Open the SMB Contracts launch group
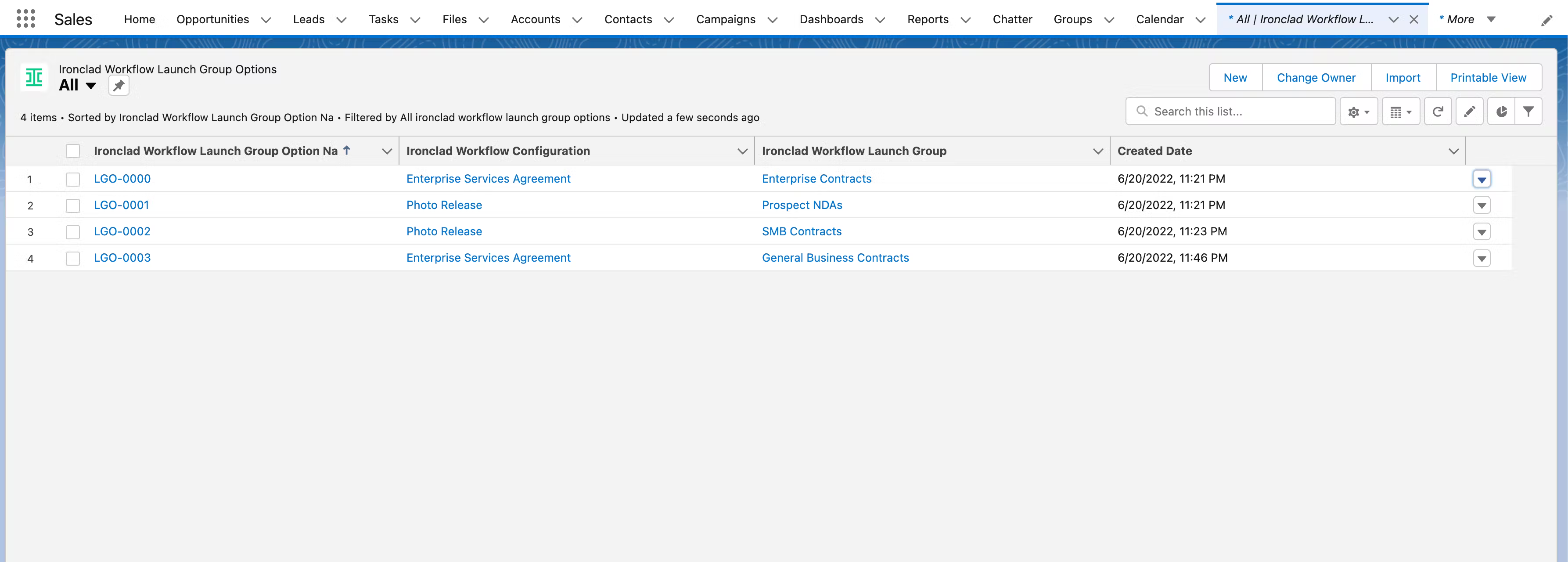 pos(802,231)
